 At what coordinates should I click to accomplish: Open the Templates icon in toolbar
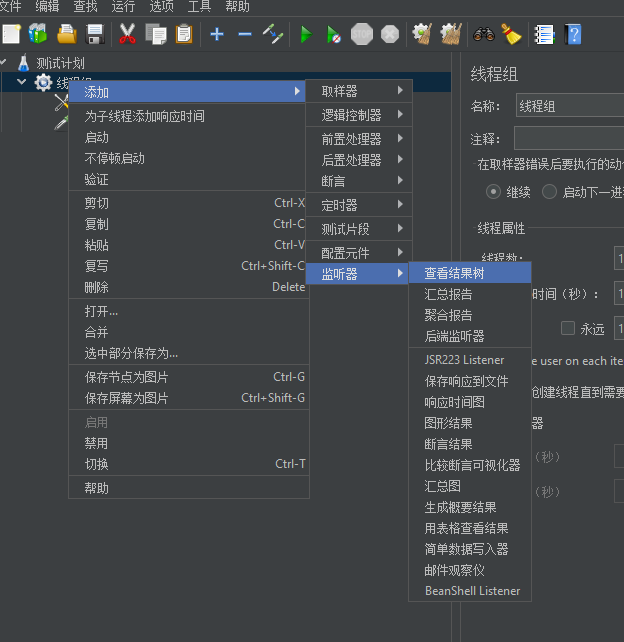(x=38, y=34)
